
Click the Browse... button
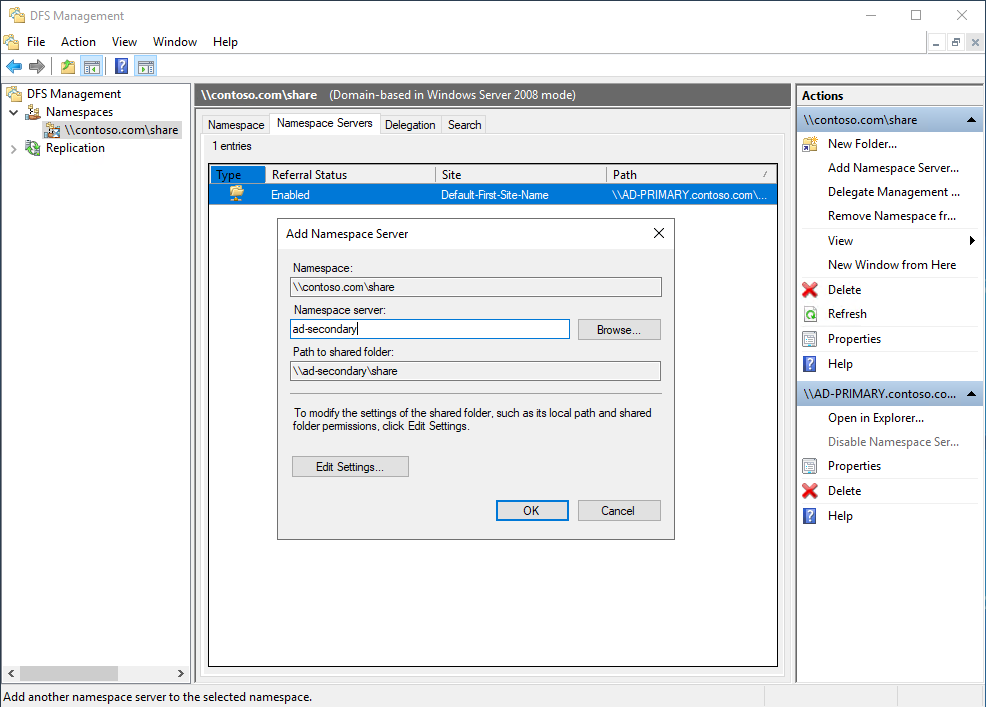tap(619, 330)
